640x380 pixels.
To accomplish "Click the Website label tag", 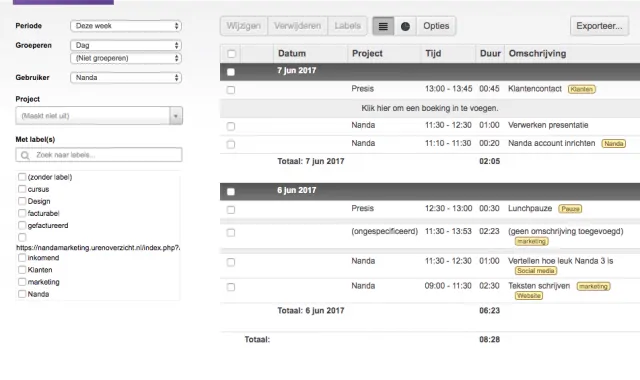I will click(x=529, y=296).
